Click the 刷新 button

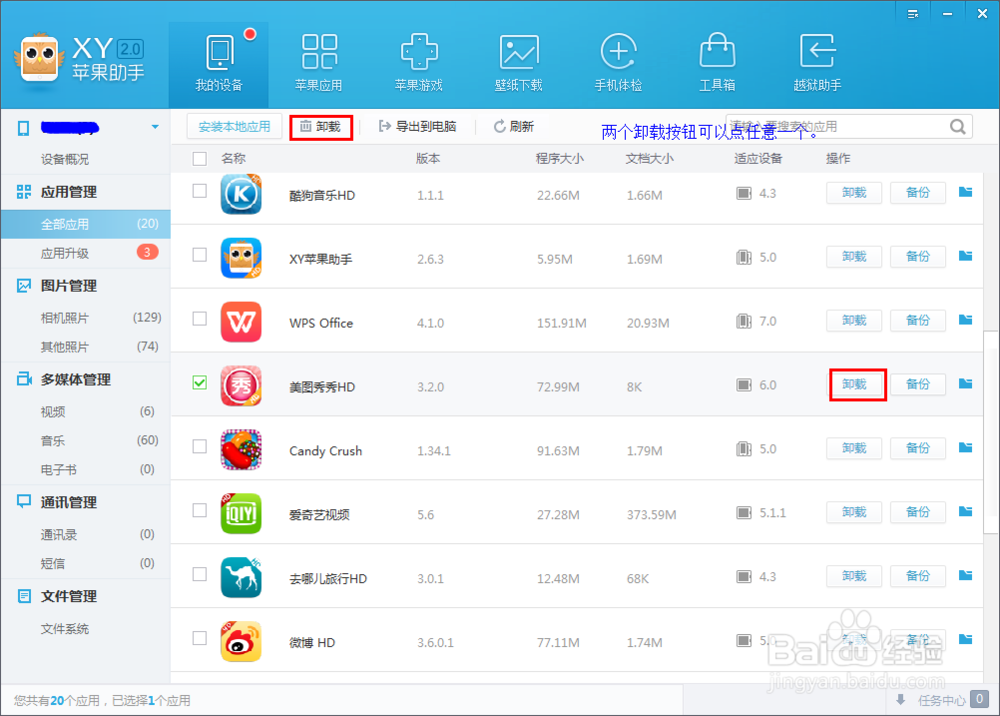point(513,126)
